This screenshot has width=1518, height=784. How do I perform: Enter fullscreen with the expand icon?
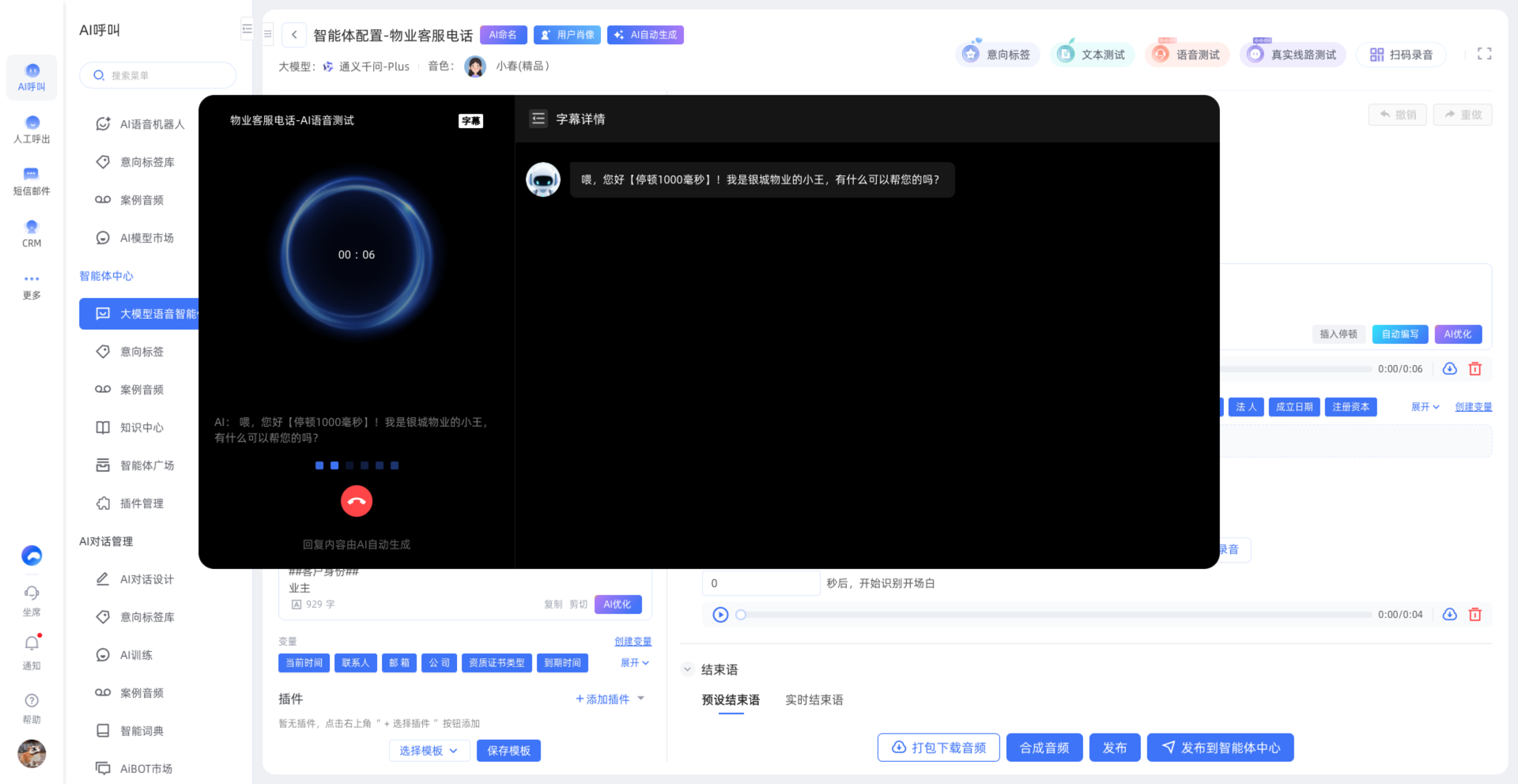(x=1484, y=54)
